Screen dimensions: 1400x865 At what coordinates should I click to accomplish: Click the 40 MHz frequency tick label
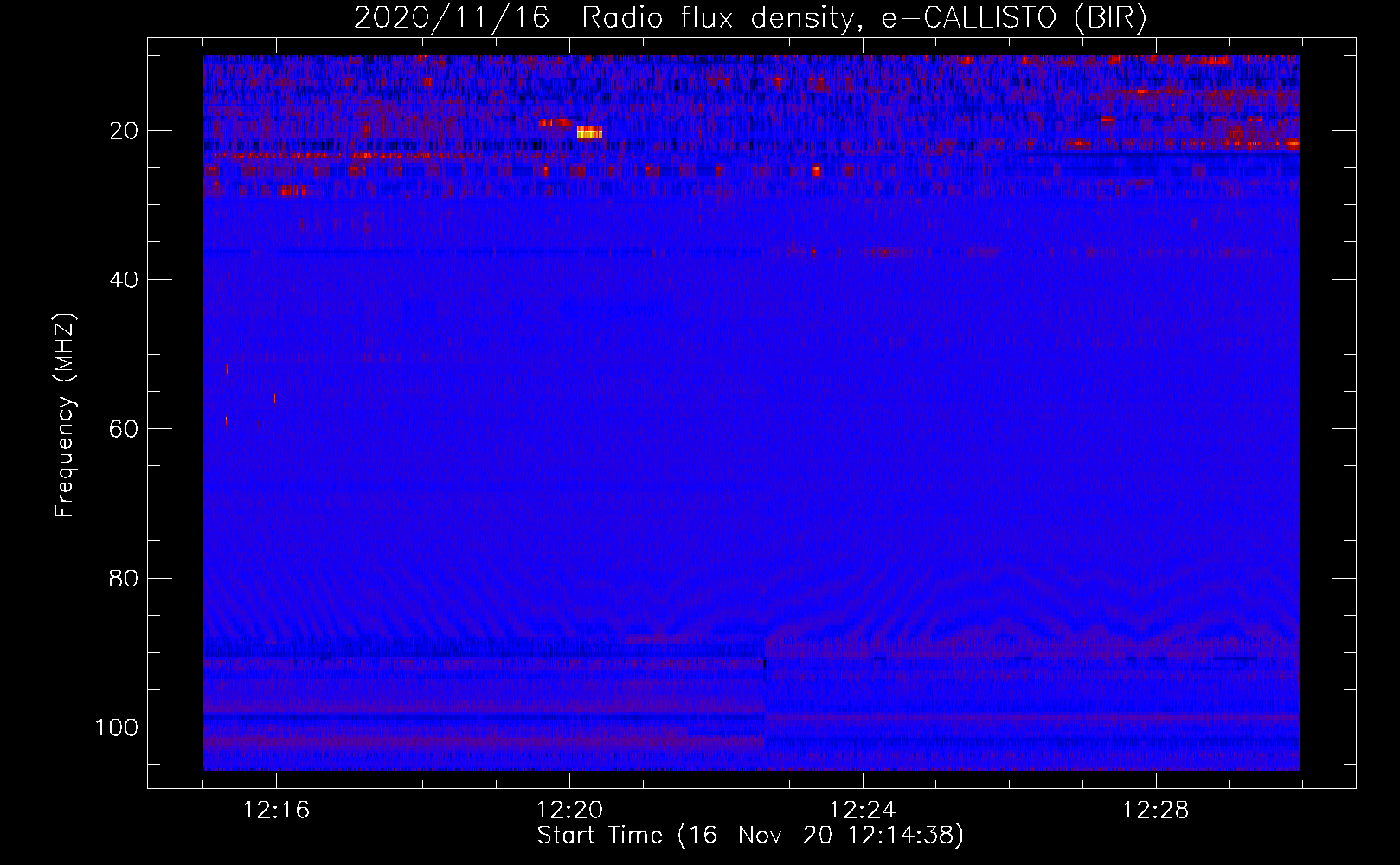coord(125,280)
